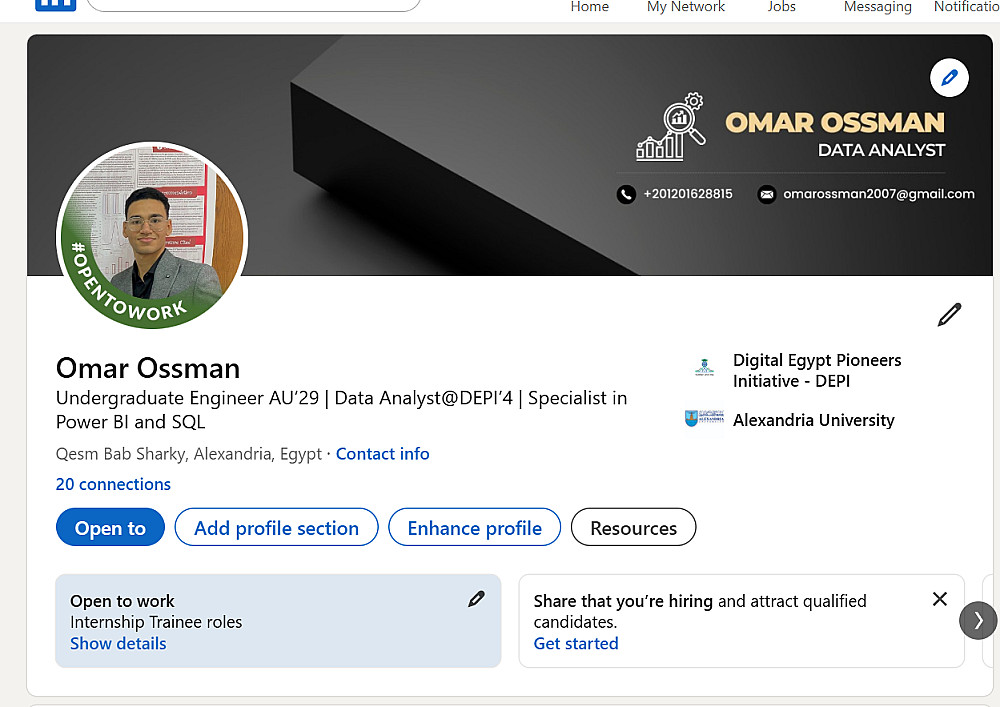
Task: Click location Qesm Bab Sharky, Alexandria
Action: point(189,454)
